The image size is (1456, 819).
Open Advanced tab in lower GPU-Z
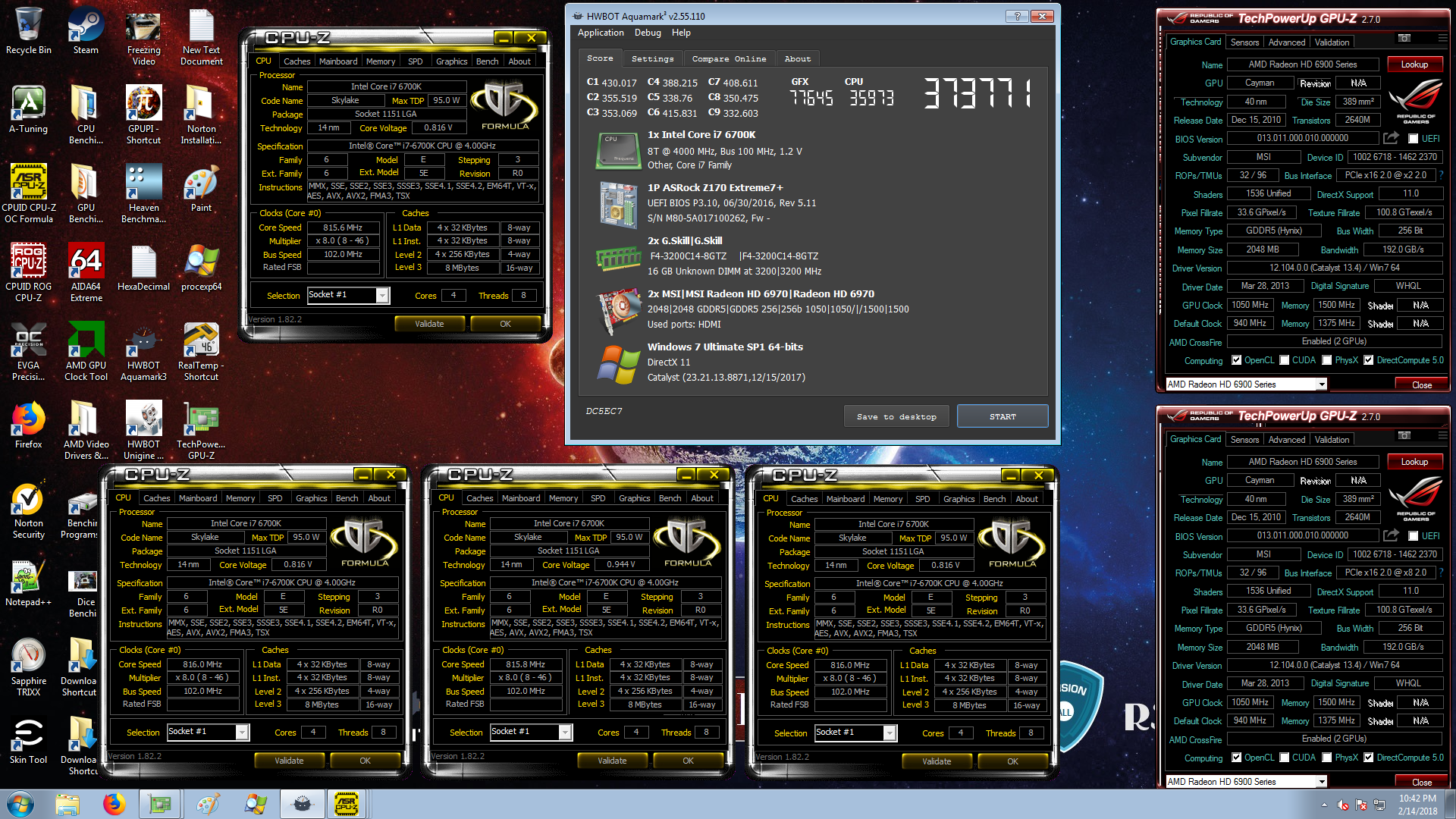click(1287, 440)
